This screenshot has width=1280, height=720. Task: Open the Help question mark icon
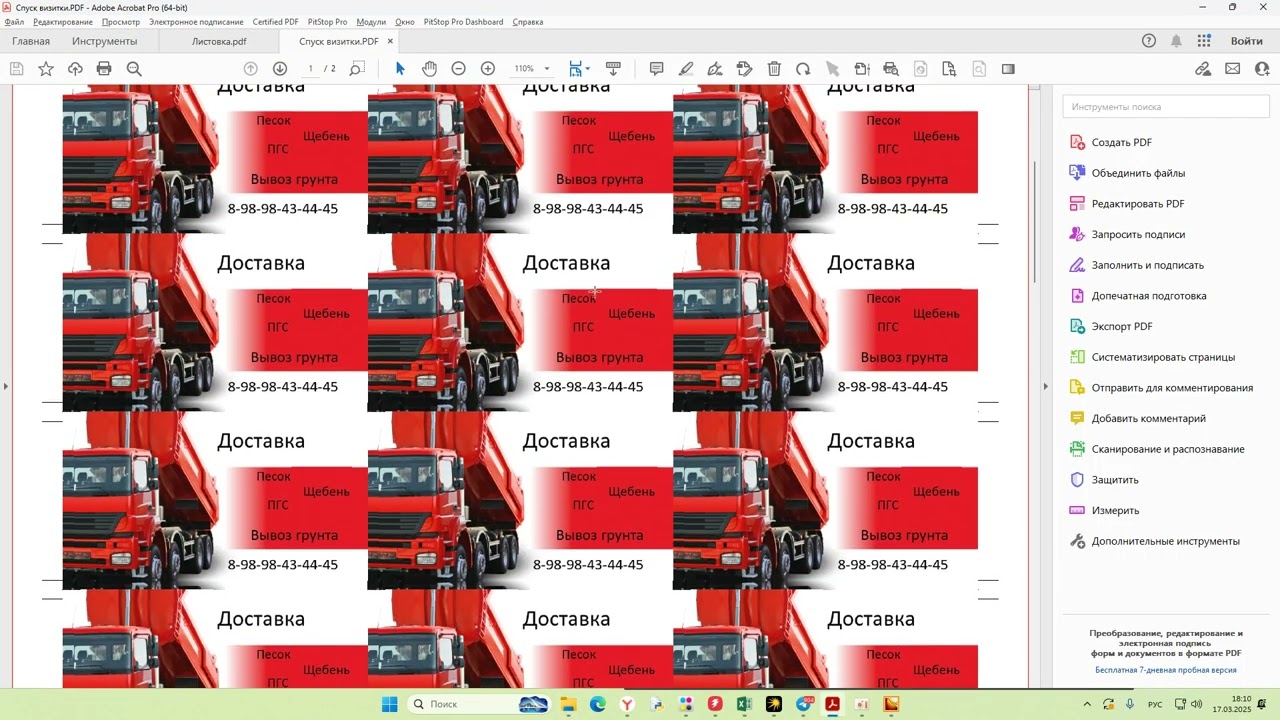point(1149,41)
